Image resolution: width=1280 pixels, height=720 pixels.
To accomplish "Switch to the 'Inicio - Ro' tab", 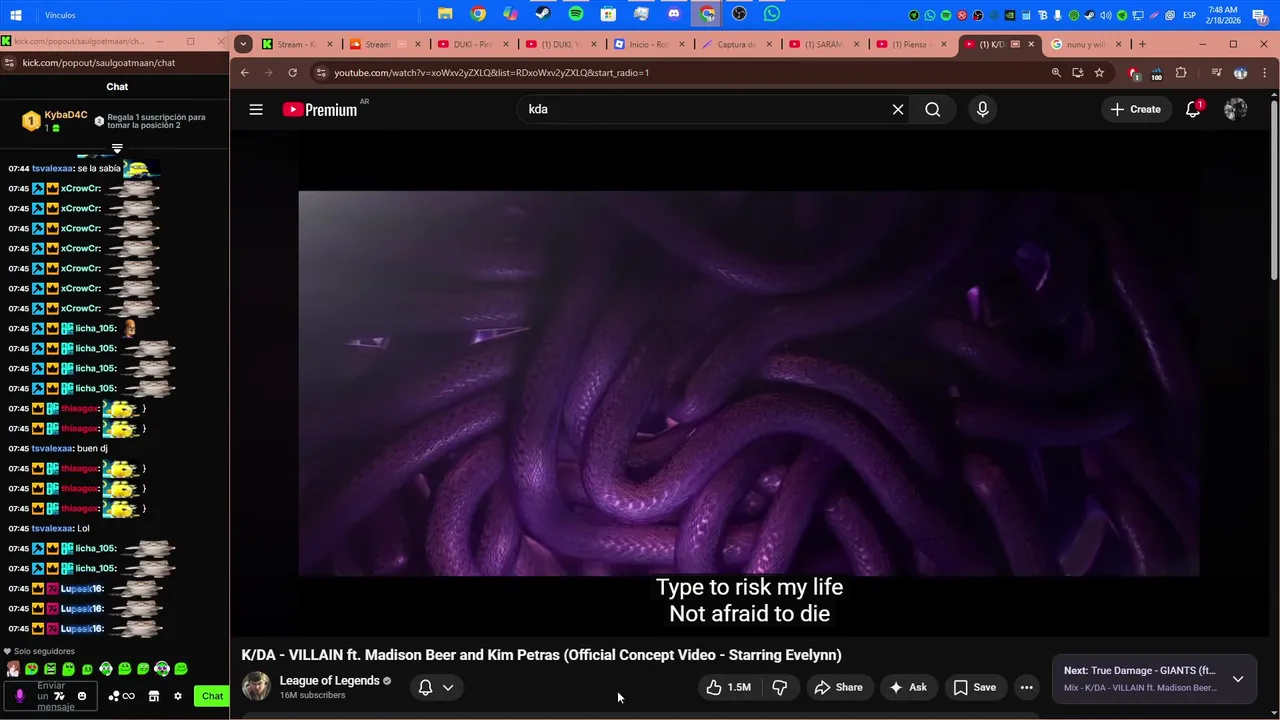I will click(649, 44).
